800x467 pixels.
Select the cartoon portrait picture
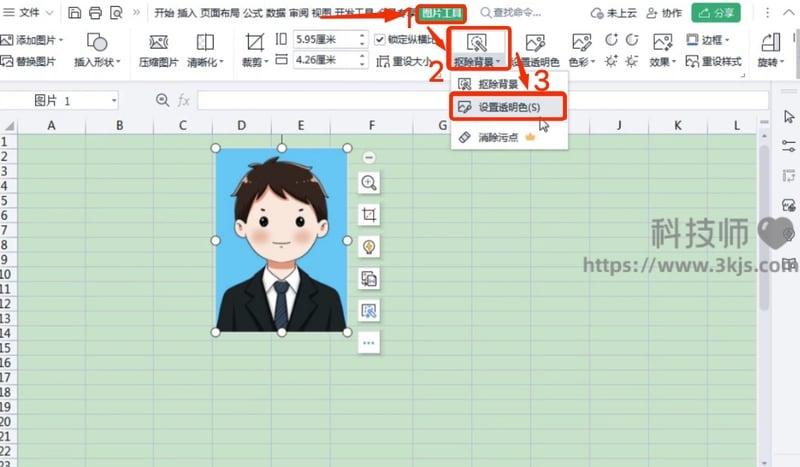[x=281, y=240]
